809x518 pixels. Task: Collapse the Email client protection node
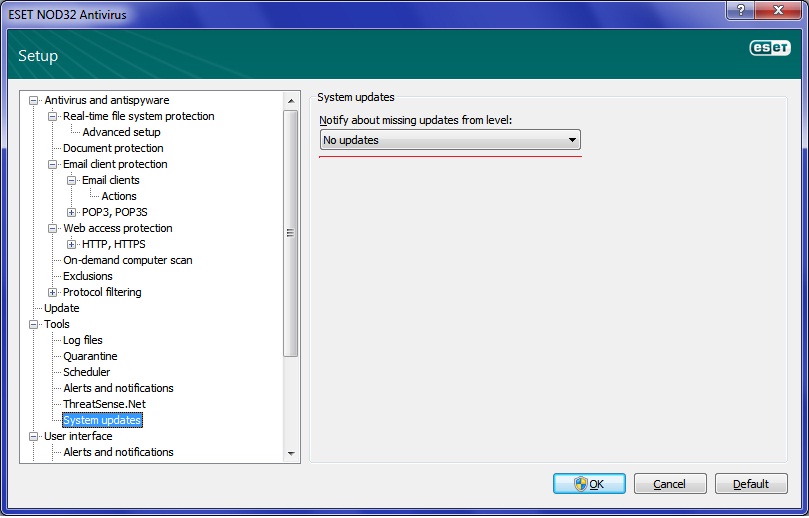[x=52, y=165]
